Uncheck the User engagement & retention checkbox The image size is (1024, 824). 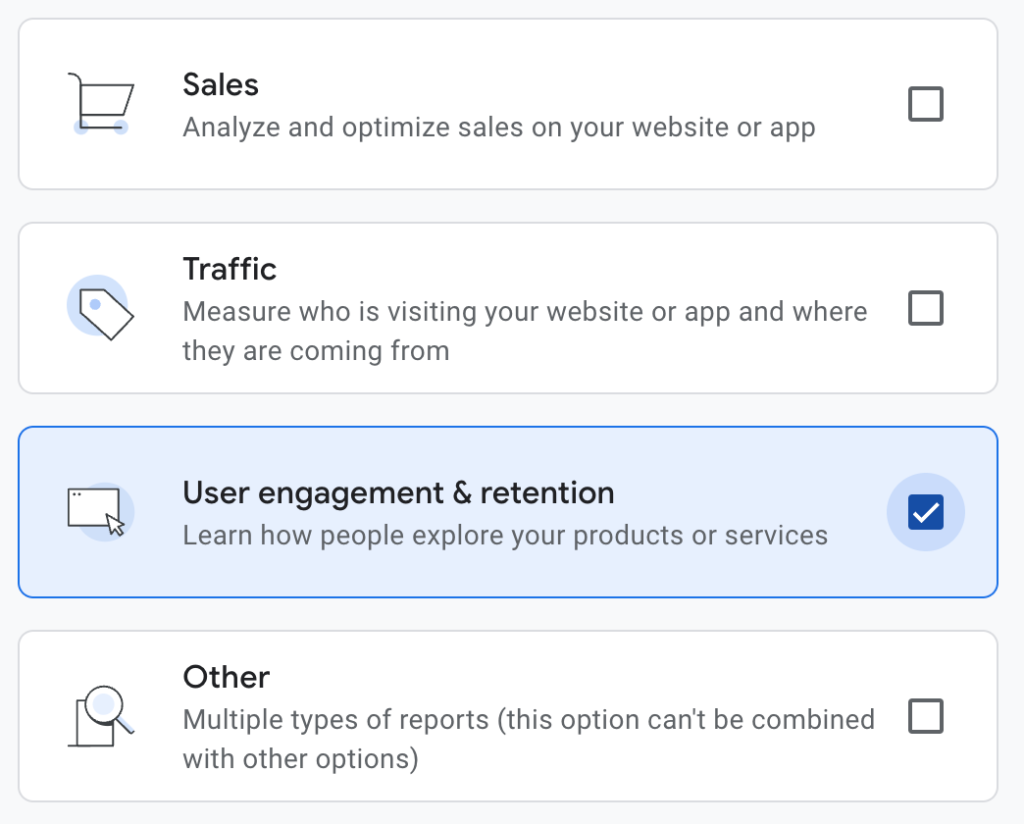pos(925,513)
